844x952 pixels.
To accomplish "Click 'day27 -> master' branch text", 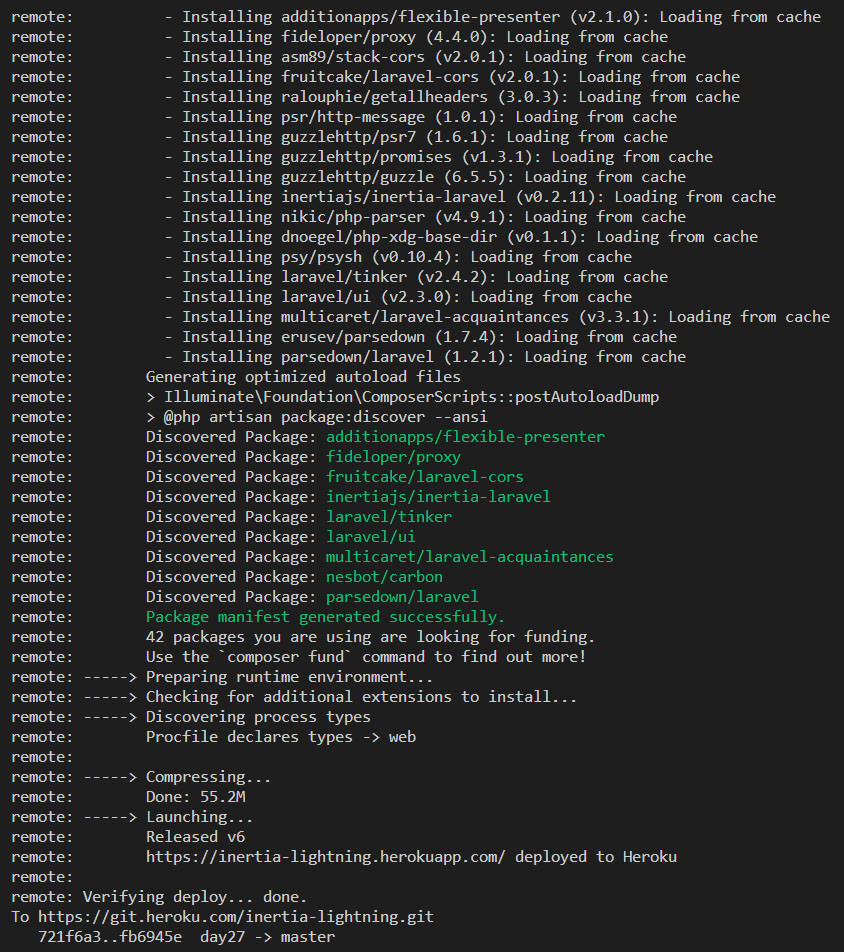I will (267, 937).
